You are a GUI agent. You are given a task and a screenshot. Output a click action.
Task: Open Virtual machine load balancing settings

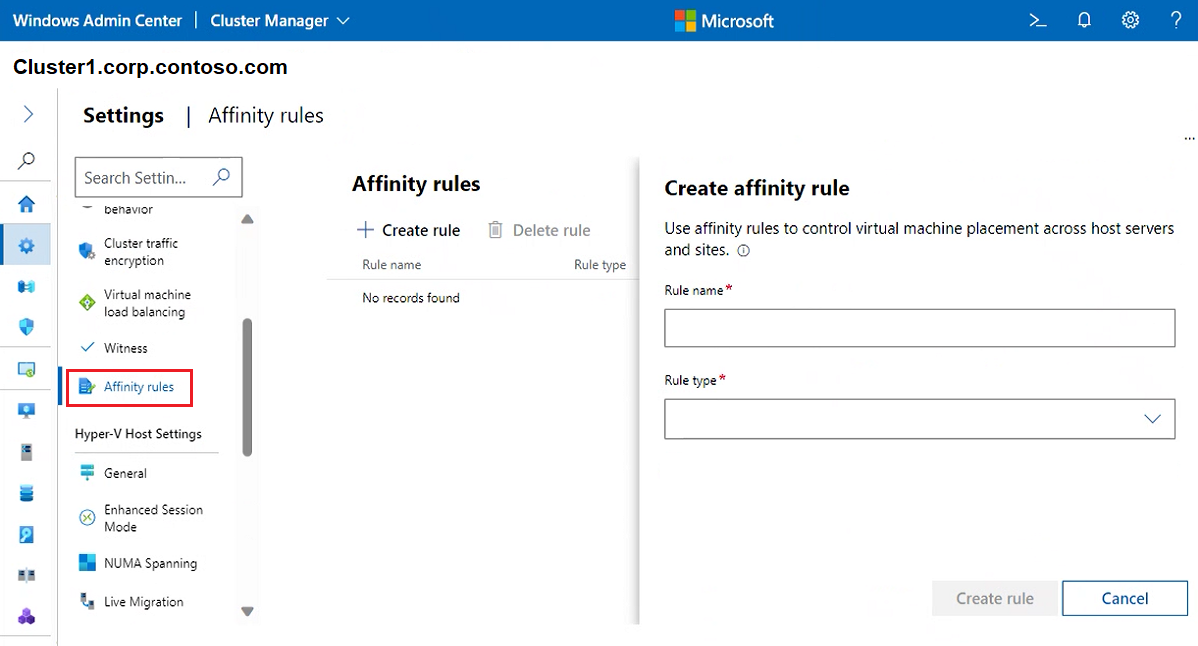coord(146,303)
